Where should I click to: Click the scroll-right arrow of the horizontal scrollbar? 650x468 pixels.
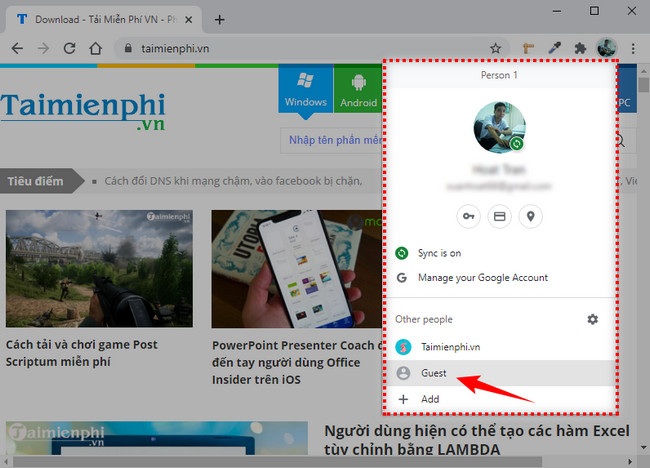(630, 461)
